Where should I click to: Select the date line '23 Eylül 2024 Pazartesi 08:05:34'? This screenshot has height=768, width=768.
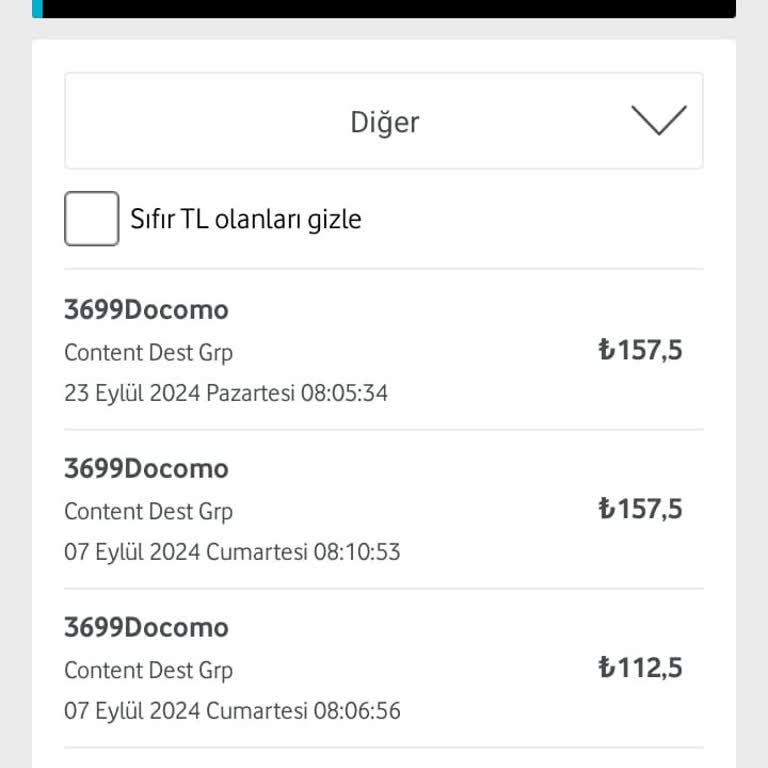(x=226, y=393)
